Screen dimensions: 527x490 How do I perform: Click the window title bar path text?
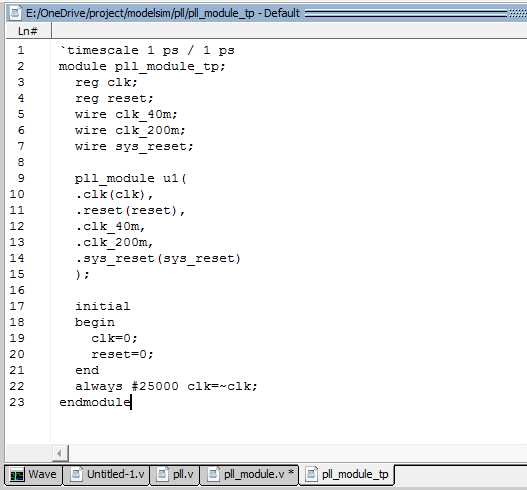[x=163, y=13]
